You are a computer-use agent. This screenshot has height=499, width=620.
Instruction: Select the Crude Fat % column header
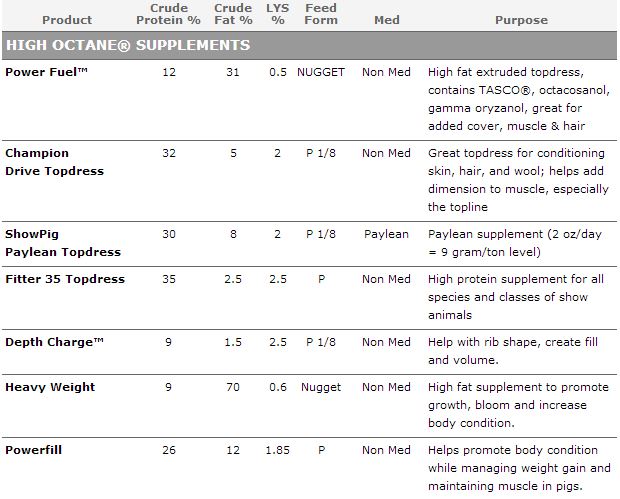233,14
